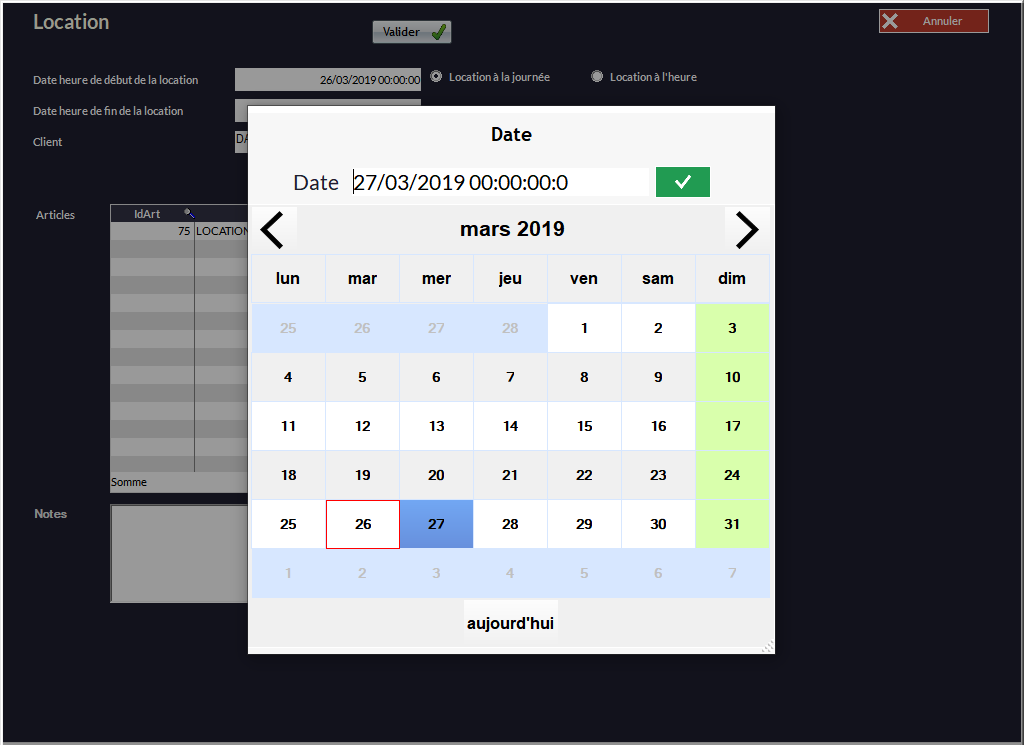This screenshot has height=745, width=1024.
Task: Select March 28 in the calendar
Action: pos(510,524)
